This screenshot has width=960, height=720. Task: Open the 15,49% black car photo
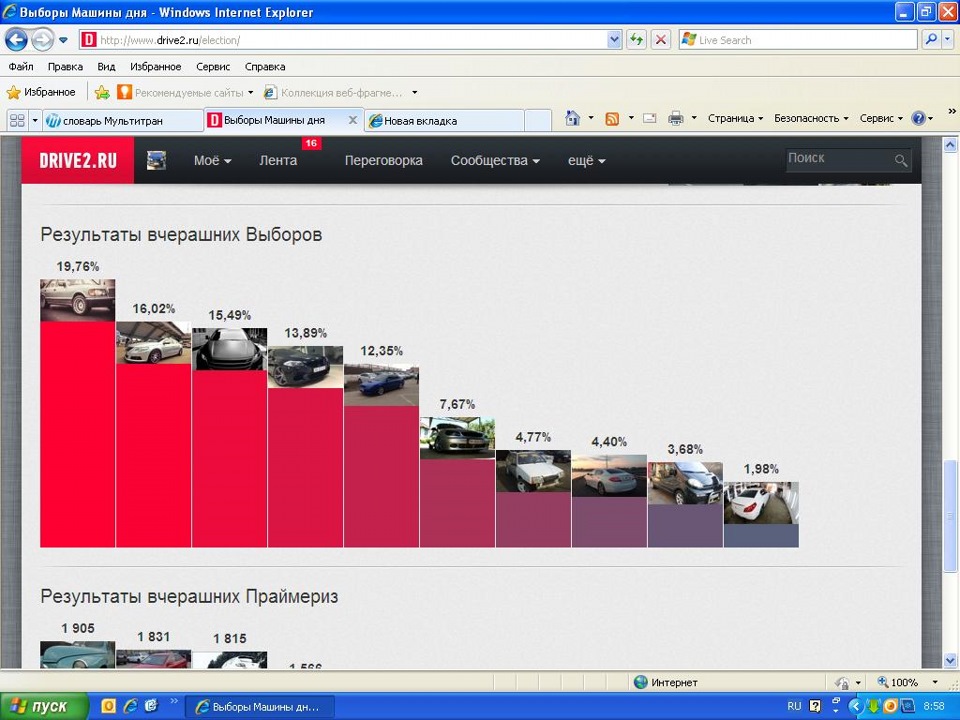(230, 349)
